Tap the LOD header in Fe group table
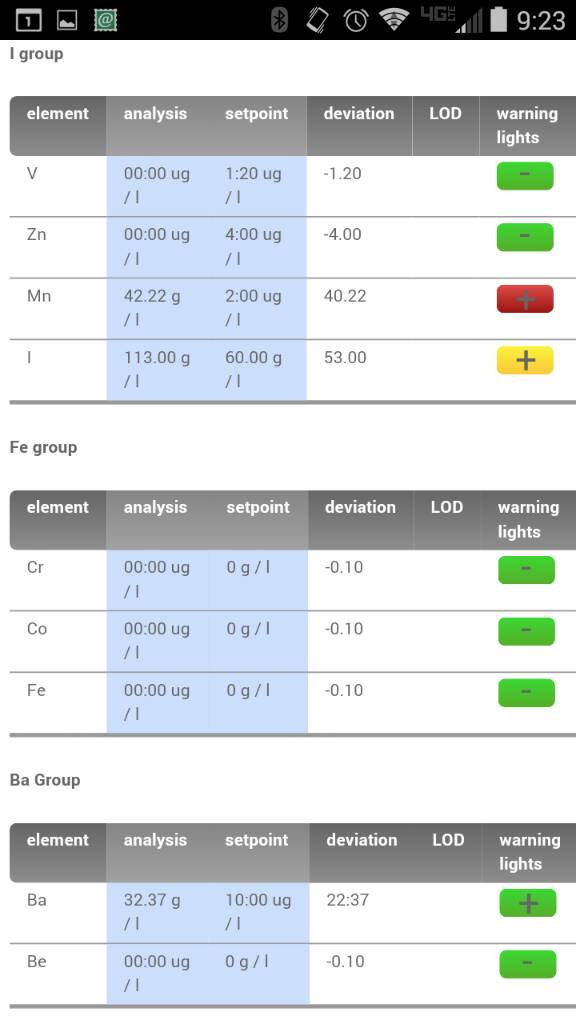The height and width of the screenshot is (1024, 576). [447, 507]
